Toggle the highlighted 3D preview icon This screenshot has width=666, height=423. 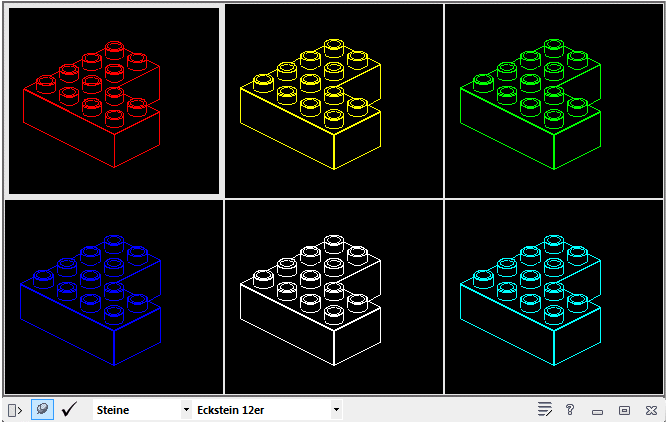(x=42, y=409)
